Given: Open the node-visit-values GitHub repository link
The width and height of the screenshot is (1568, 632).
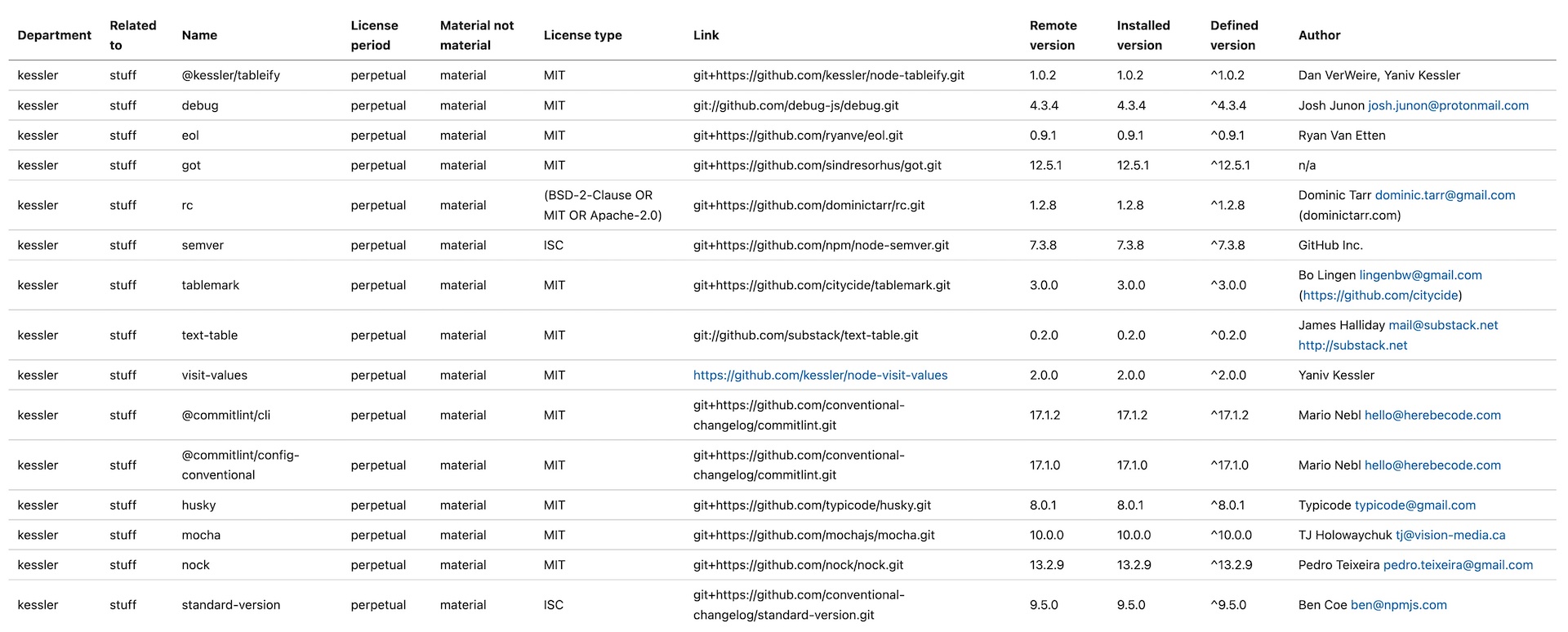Looking at the screenshot, I should point(820,376).
